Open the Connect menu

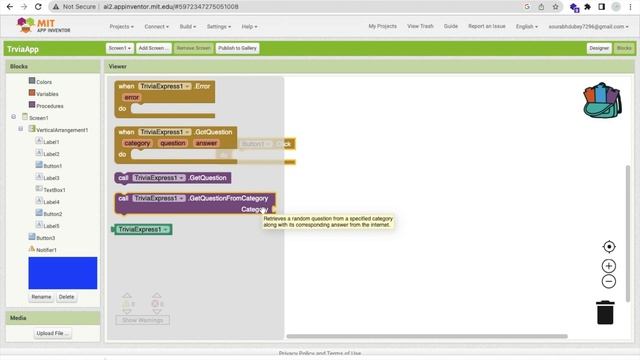point(156,27)
